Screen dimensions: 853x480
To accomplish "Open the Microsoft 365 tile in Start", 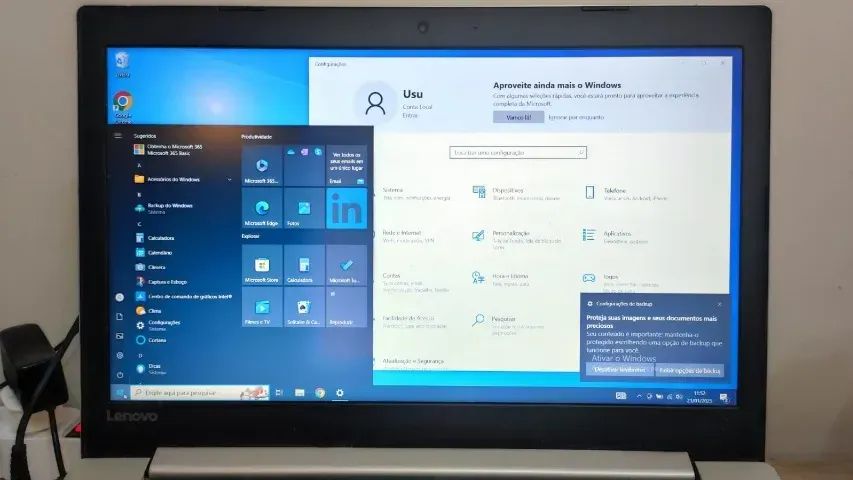I will [x=262, y=165].
